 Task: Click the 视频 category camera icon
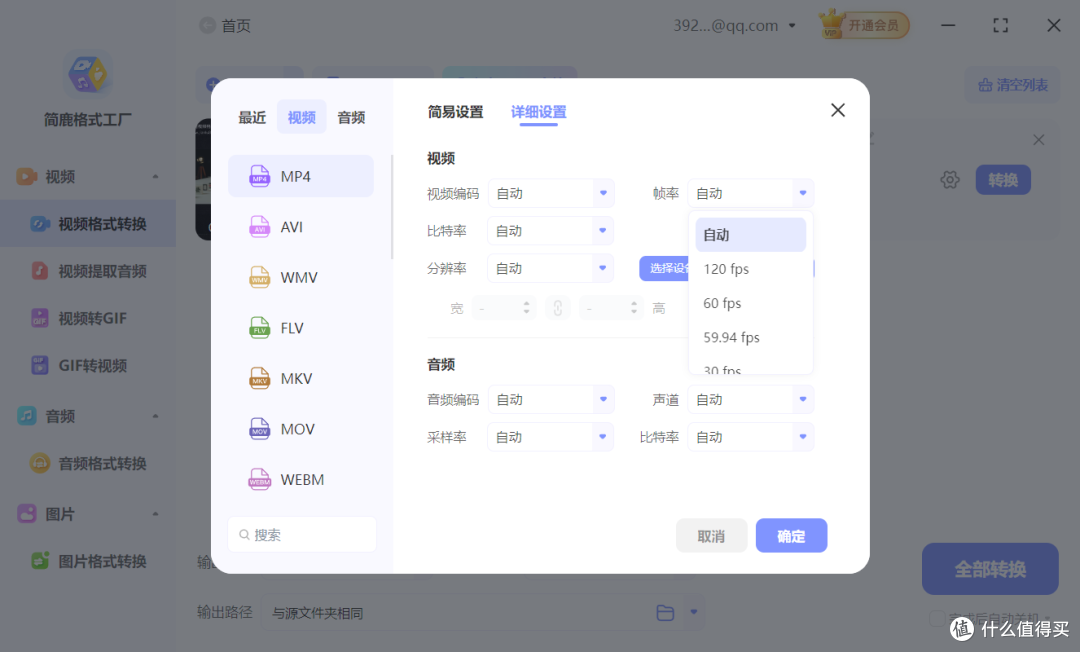point(26,176)
